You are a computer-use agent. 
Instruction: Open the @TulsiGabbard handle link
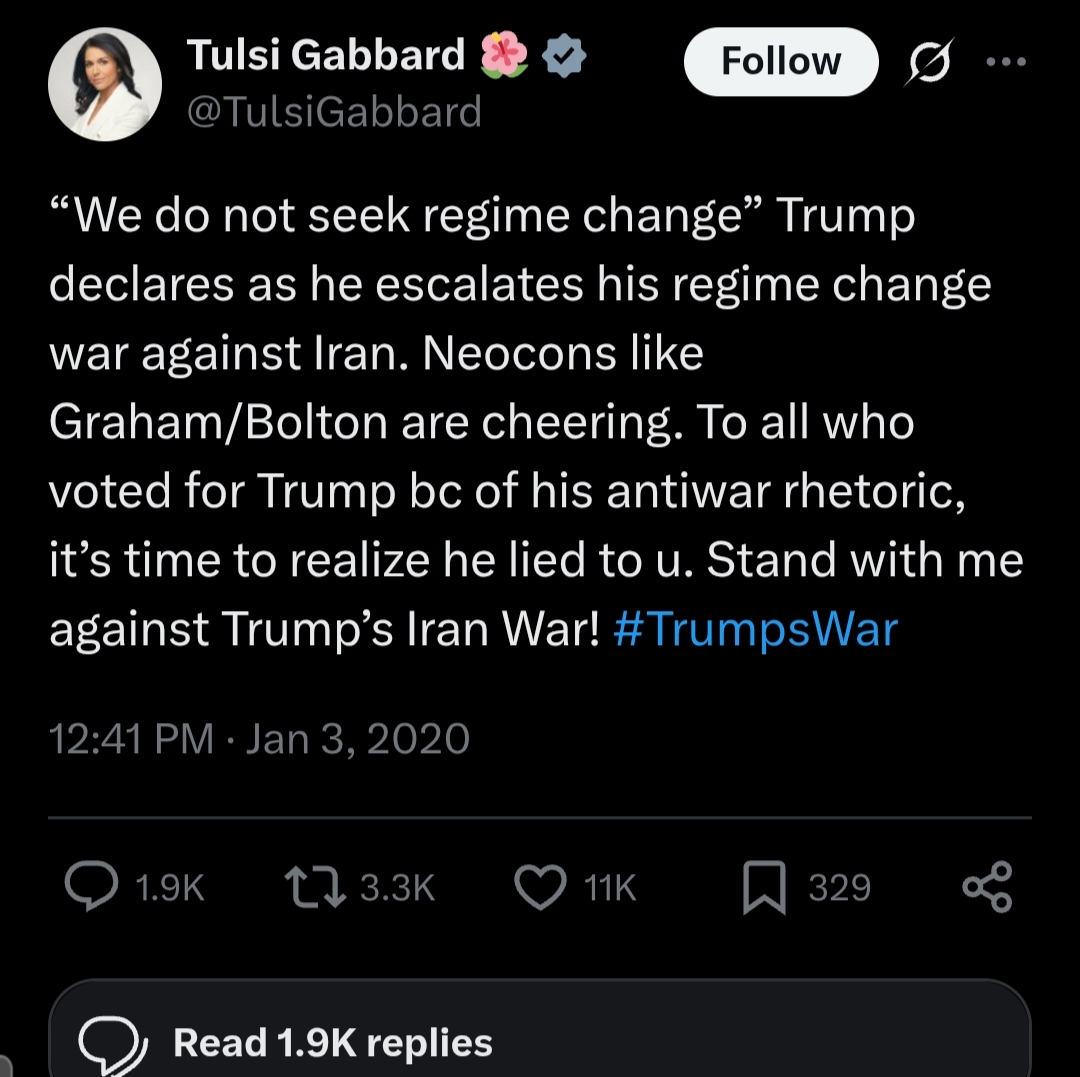(x=334, y=111)
